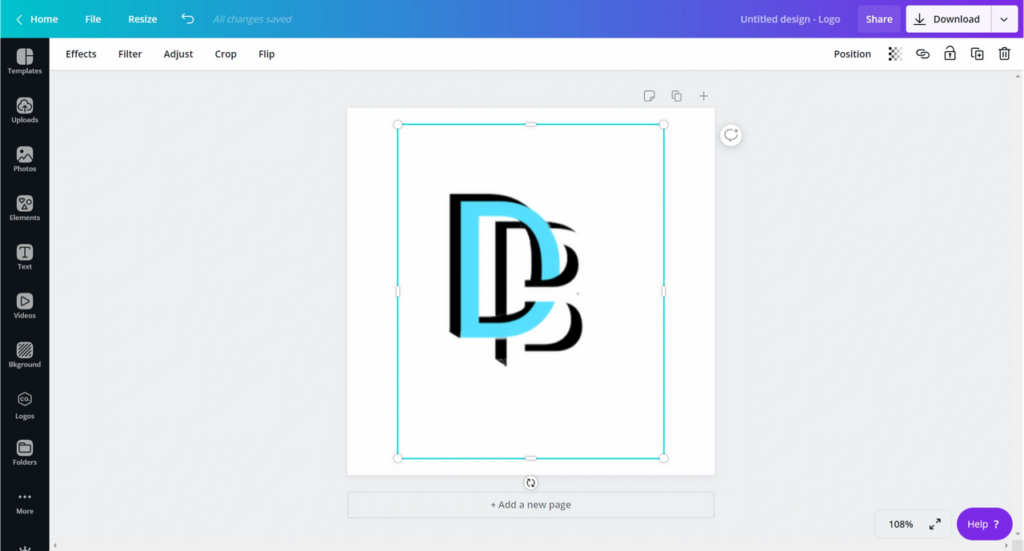
Task: Edit the Untitled design - Logo title
Action: click(x=790, y=19)
